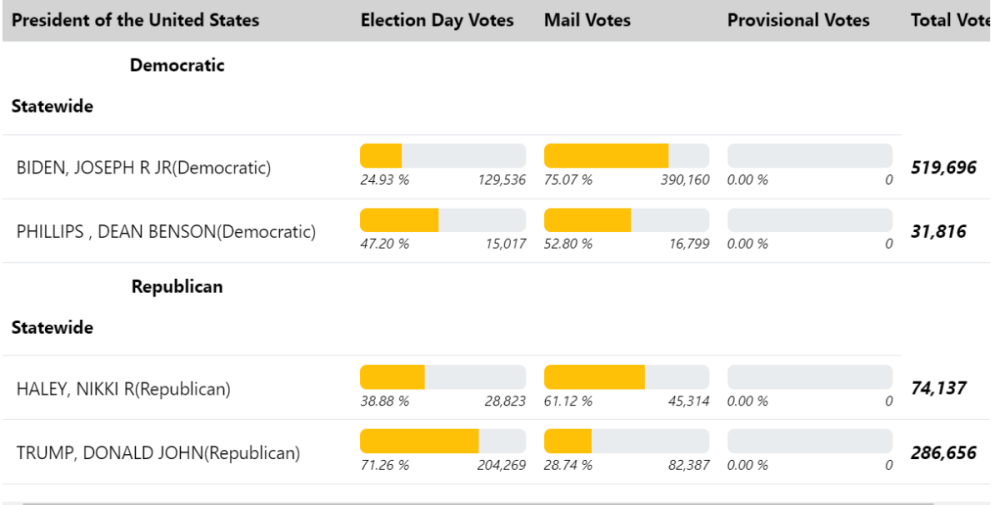Click candidate name BIDEN, JOSEPH R JR
1000x505 pixels.
144,168
